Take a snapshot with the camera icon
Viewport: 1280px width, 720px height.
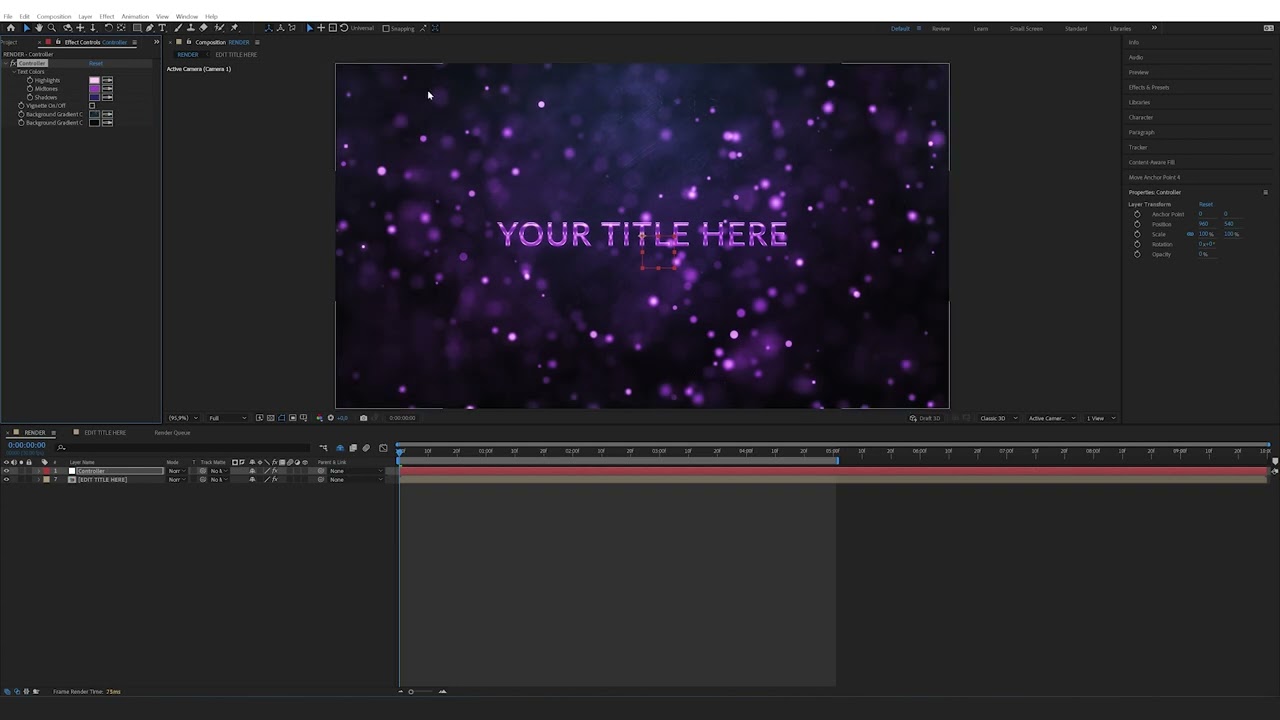tap(363, 418)
